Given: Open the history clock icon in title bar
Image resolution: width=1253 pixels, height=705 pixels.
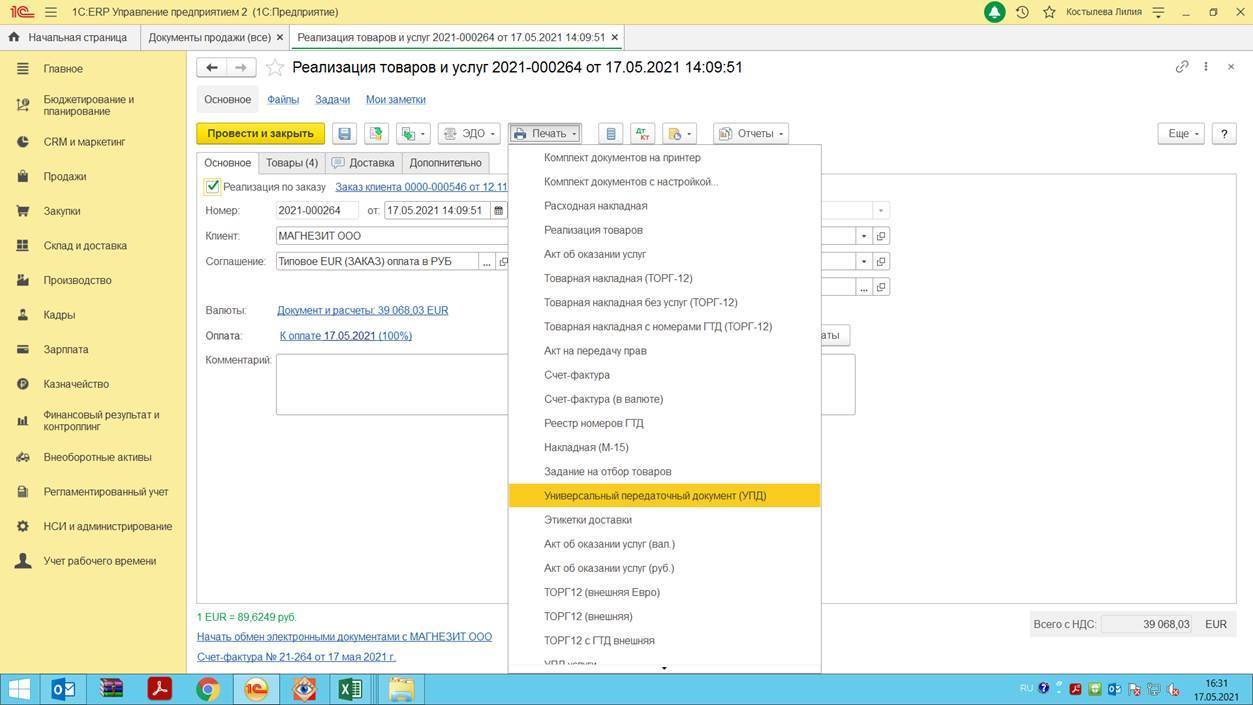Looking at the screenshot, I should [1022, 12].
